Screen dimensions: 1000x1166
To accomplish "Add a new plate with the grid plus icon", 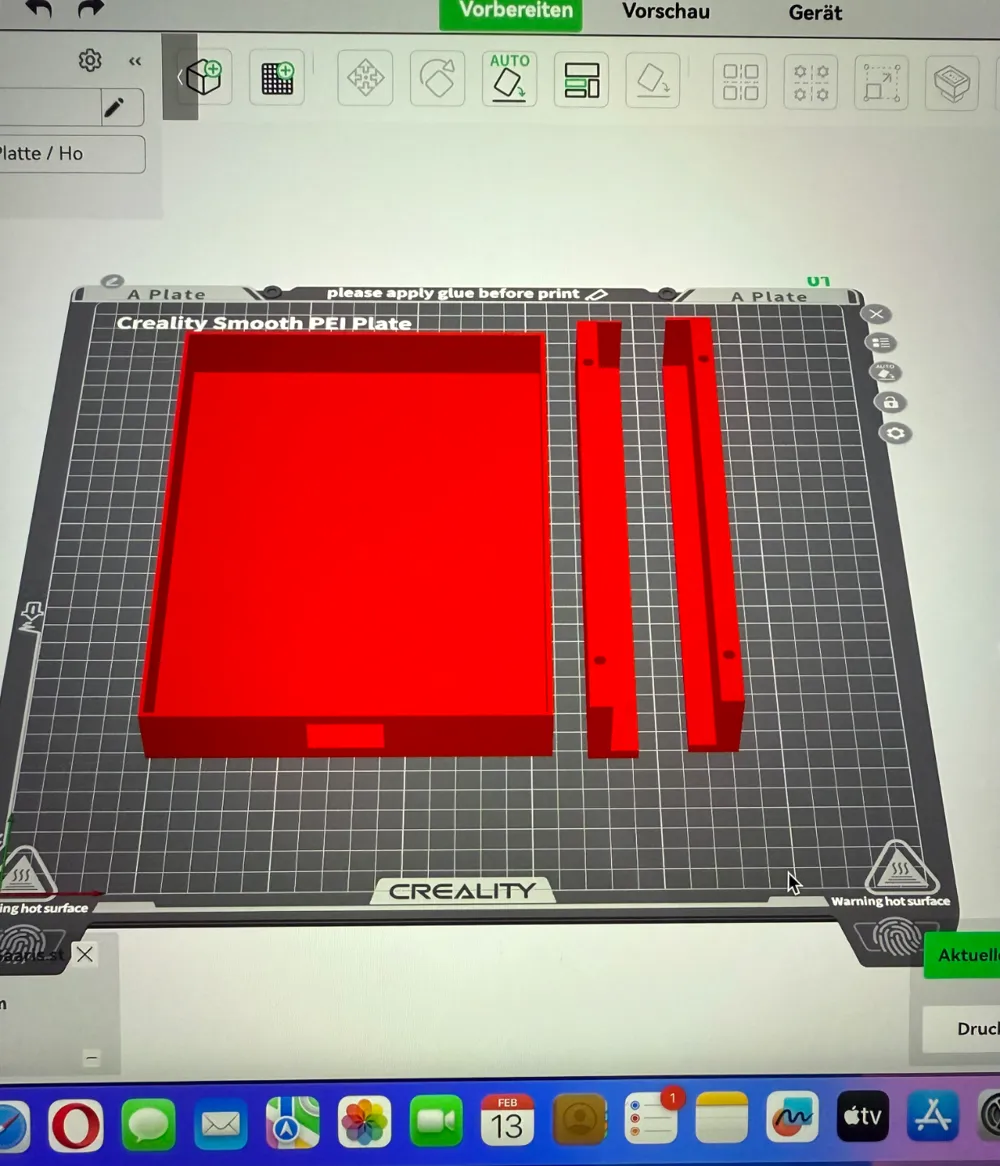I will tap(277, 77).
